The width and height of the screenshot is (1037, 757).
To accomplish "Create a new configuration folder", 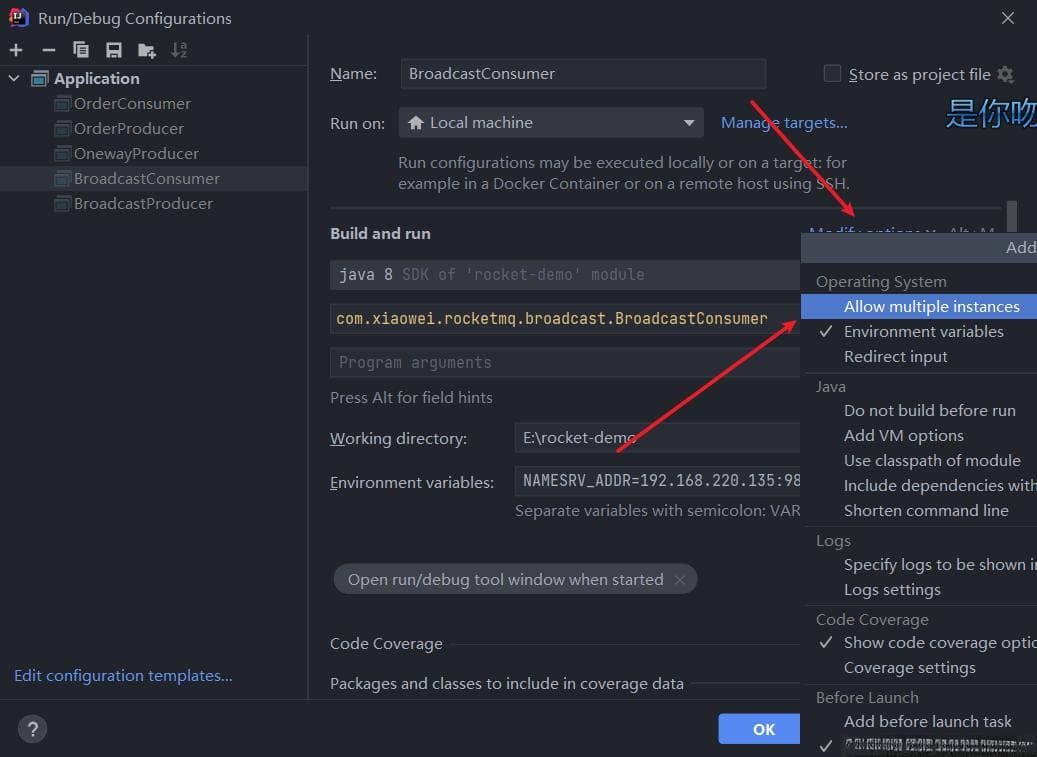I will 146,50.
